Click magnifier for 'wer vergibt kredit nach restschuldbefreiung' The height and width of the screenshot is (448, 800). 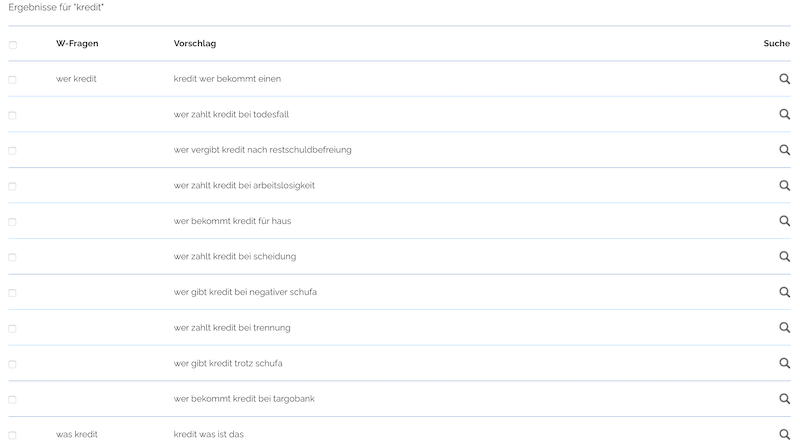coord(785,150)
